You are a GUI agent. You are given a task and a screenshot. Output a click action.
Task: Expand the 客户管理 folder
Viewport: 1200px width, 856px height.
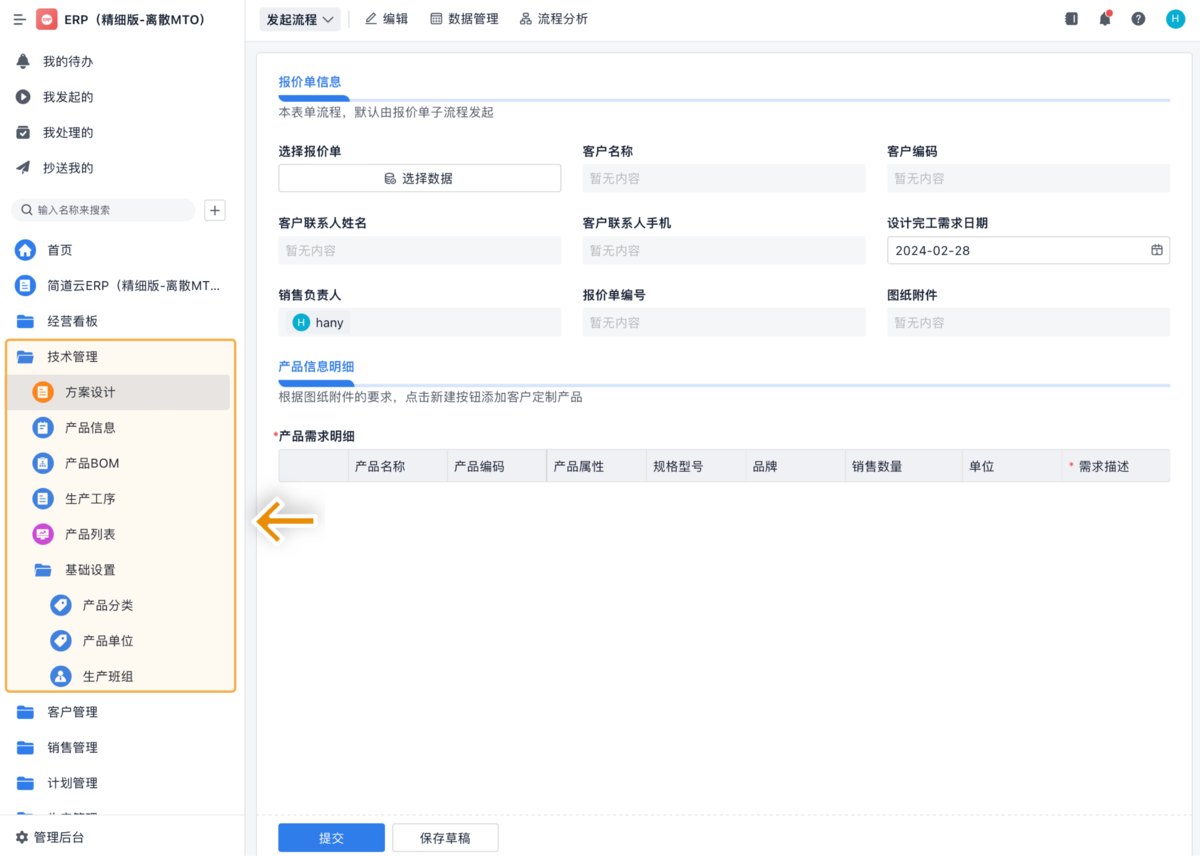click(72, 712)
